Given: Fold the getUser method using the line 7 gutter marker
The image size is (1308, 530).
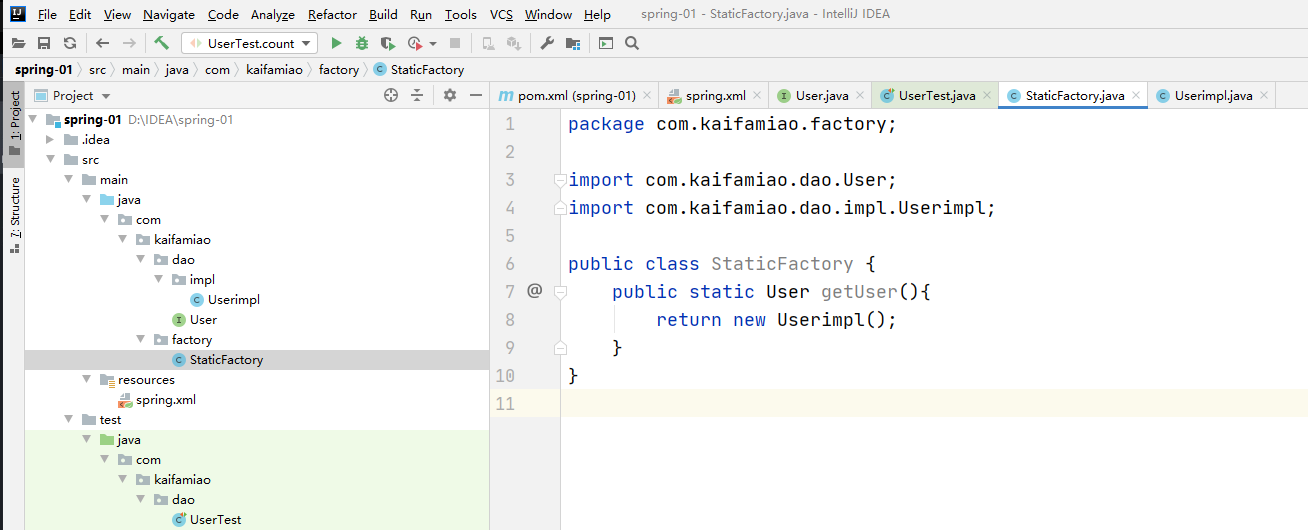Looking at the screenshot, I should pos(560,292).
